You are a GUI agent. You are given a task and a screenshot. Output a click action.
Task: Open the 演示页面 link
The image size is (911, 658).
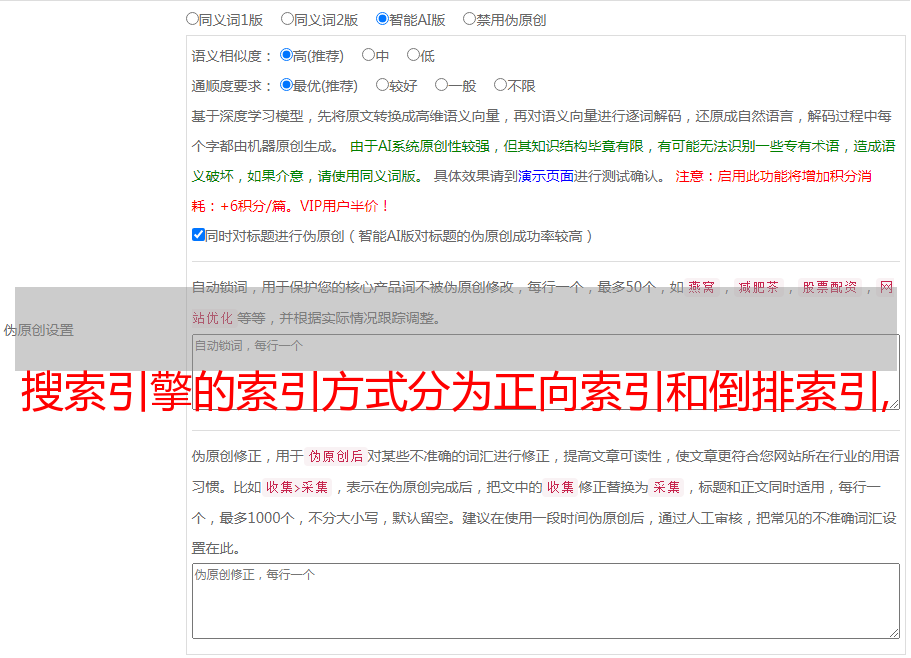tap(546, 176)
